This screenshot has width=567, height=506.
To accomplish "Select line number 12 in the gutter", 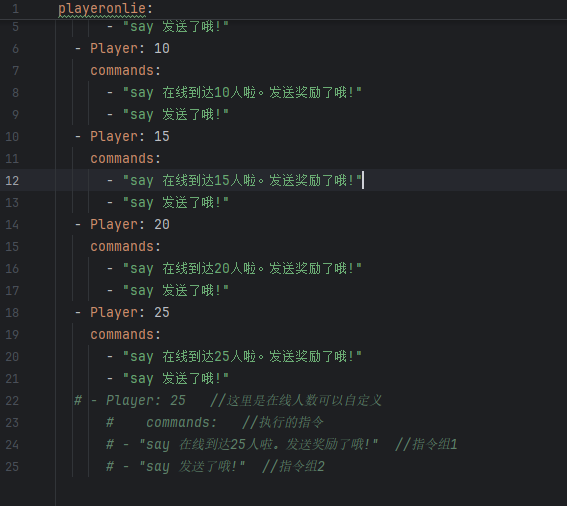I will 12,180.
